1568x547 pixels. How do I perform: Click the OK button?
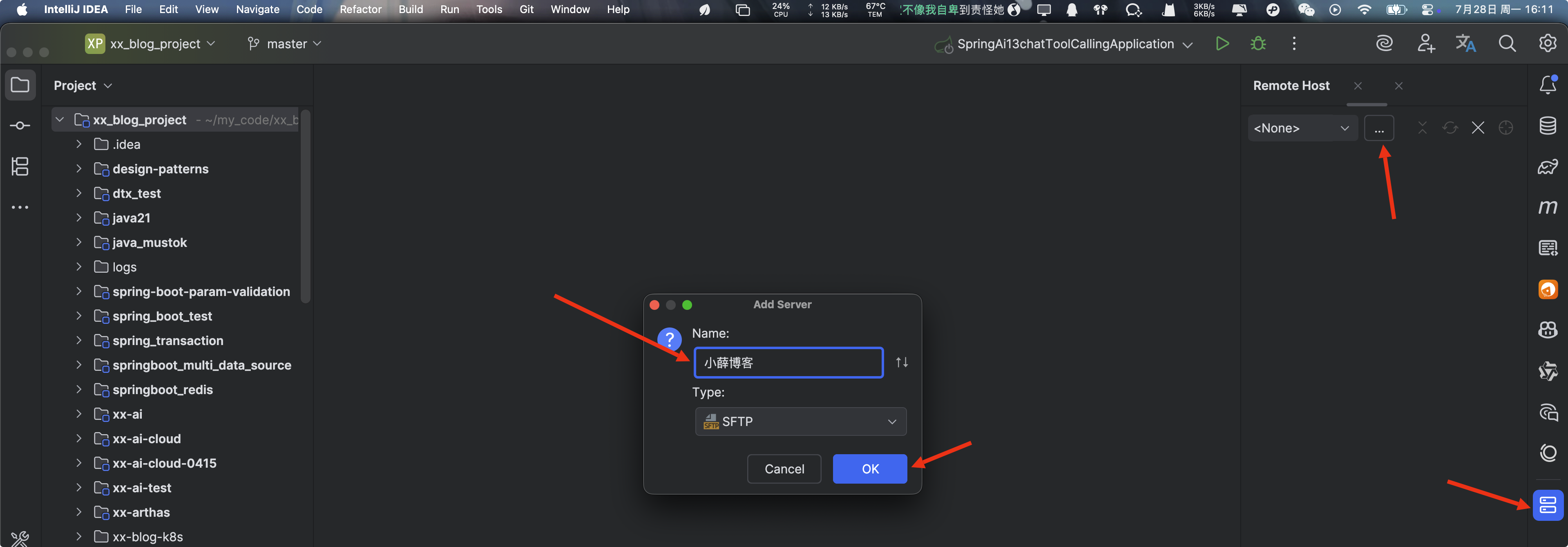(869, 469)
